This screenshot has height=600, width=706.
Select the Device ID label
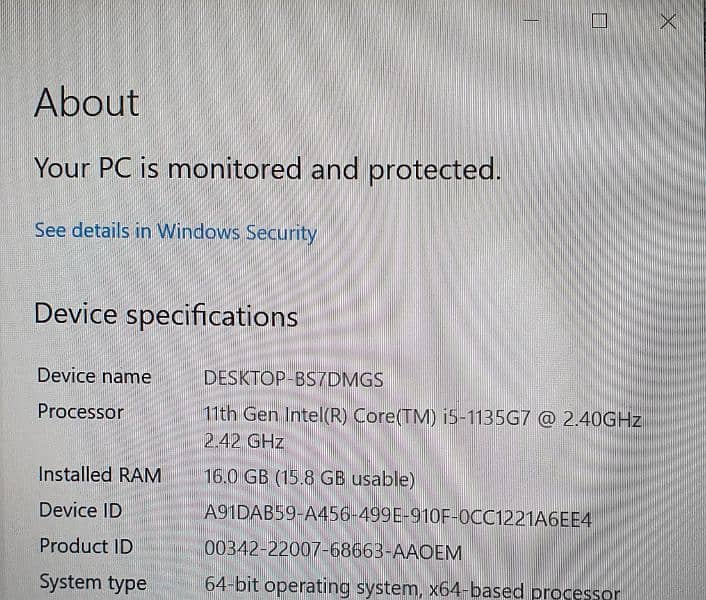tap(80, 511)
